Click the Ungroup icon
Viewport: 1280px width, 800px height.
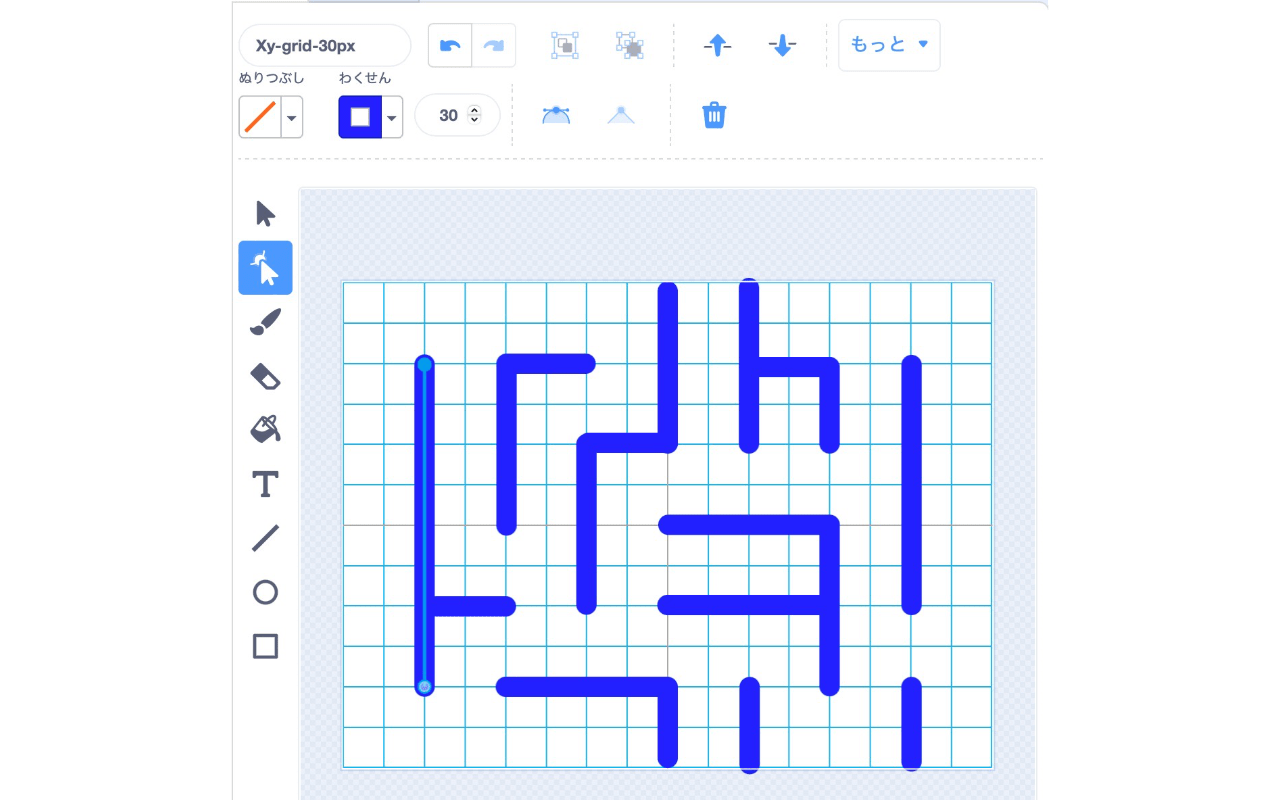pyautogui.click(x=629, y=45)
